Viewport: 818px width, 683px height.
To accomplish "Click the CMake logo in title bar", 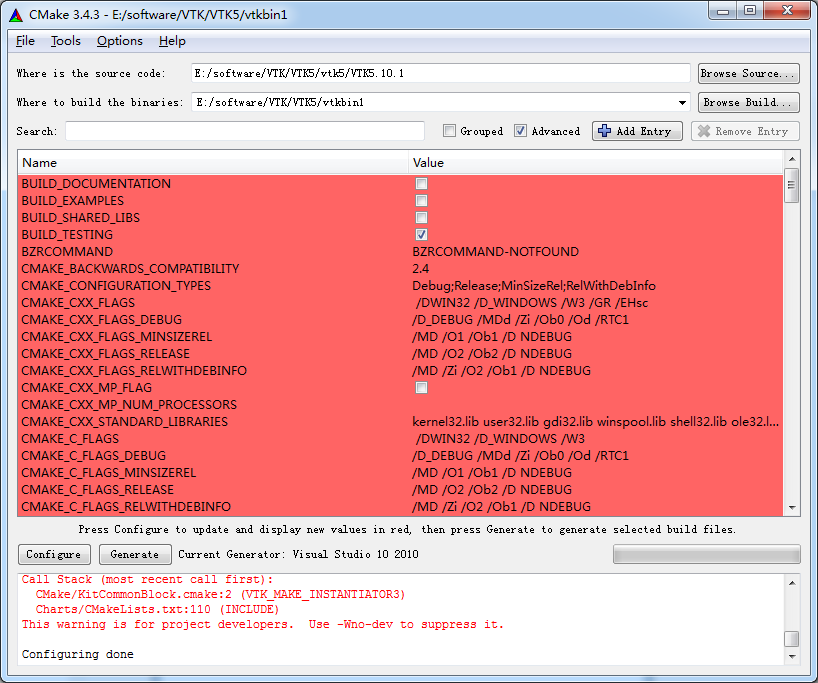I will pos(16,15).
